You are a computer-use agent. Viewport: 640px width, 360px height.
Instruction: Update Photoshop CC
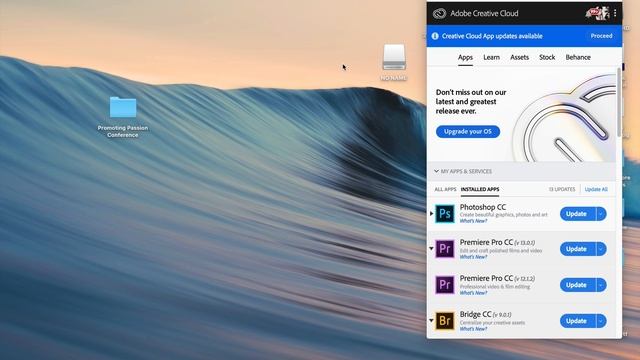[x=578, y=214]
